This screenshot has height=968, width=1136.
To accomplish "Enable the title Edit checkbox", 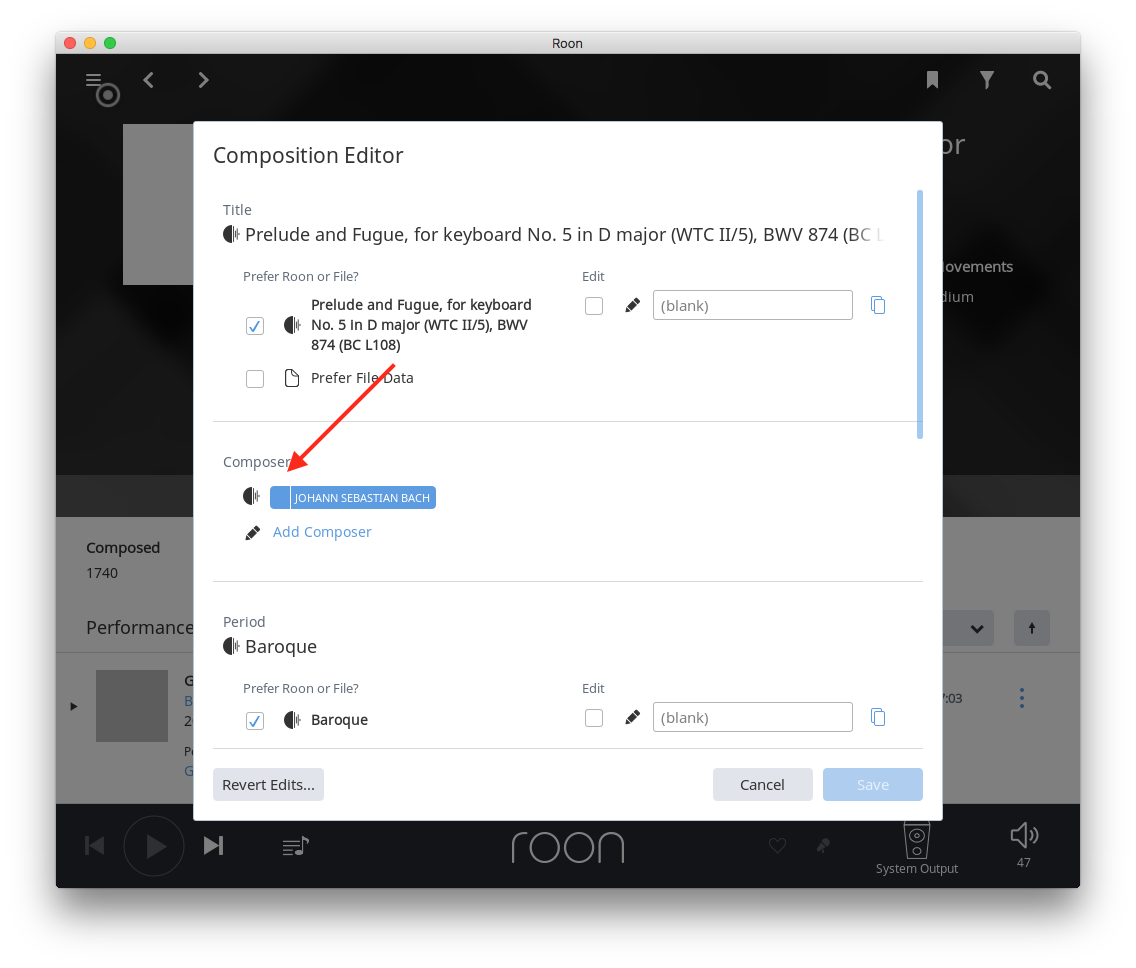I will coord(593,306).
